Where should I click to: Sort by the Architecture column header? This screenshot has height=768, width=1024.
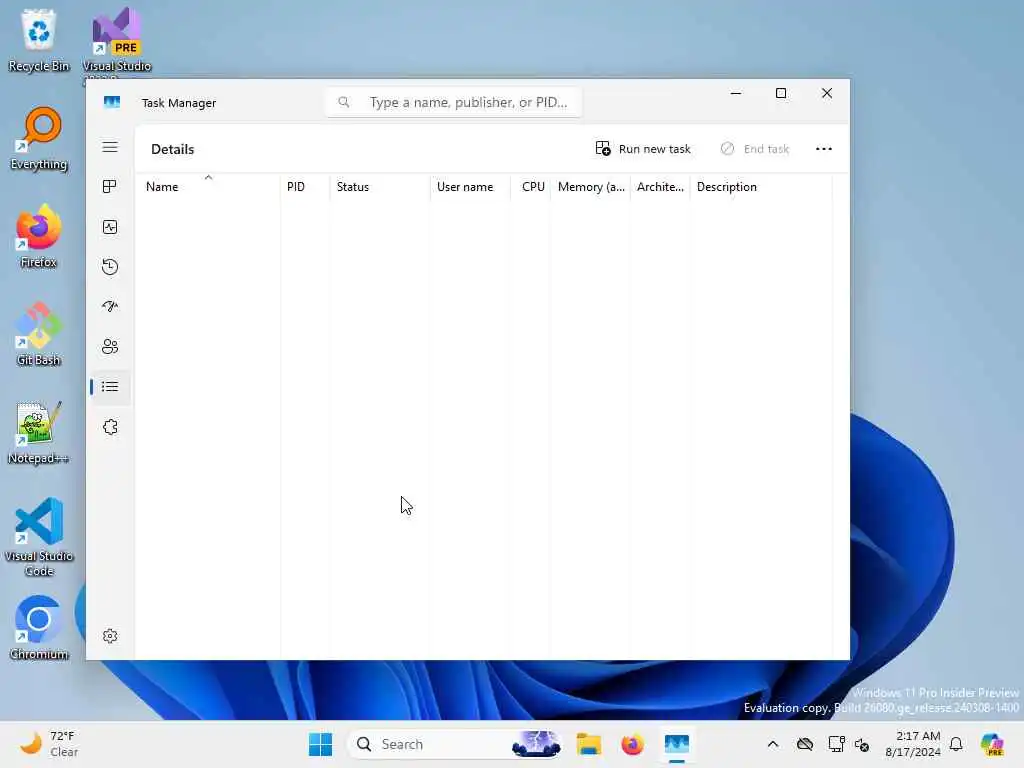(660, 187)
